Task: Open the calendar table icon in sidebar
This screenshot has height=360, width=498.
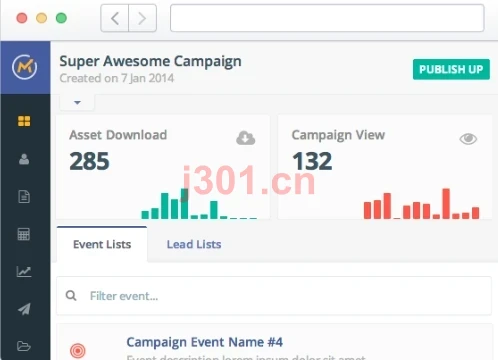Action: [24, 234]
